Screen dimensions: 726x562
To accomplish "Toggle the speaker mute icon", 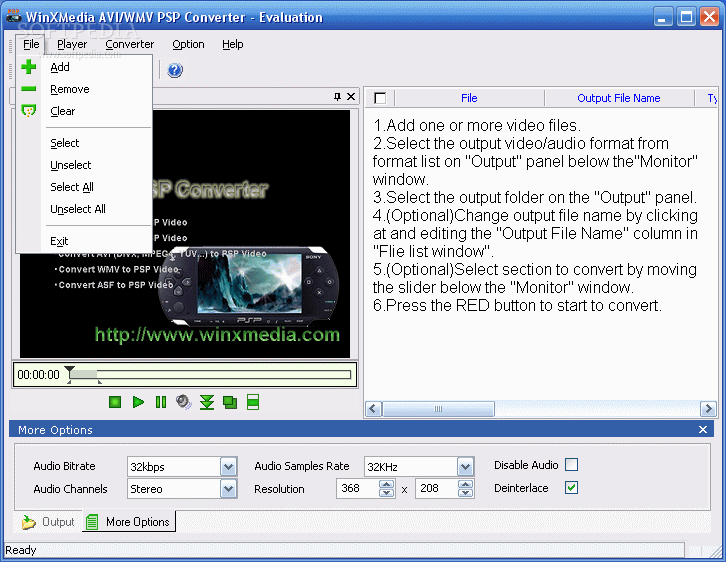I will click(x=184, y=402).
